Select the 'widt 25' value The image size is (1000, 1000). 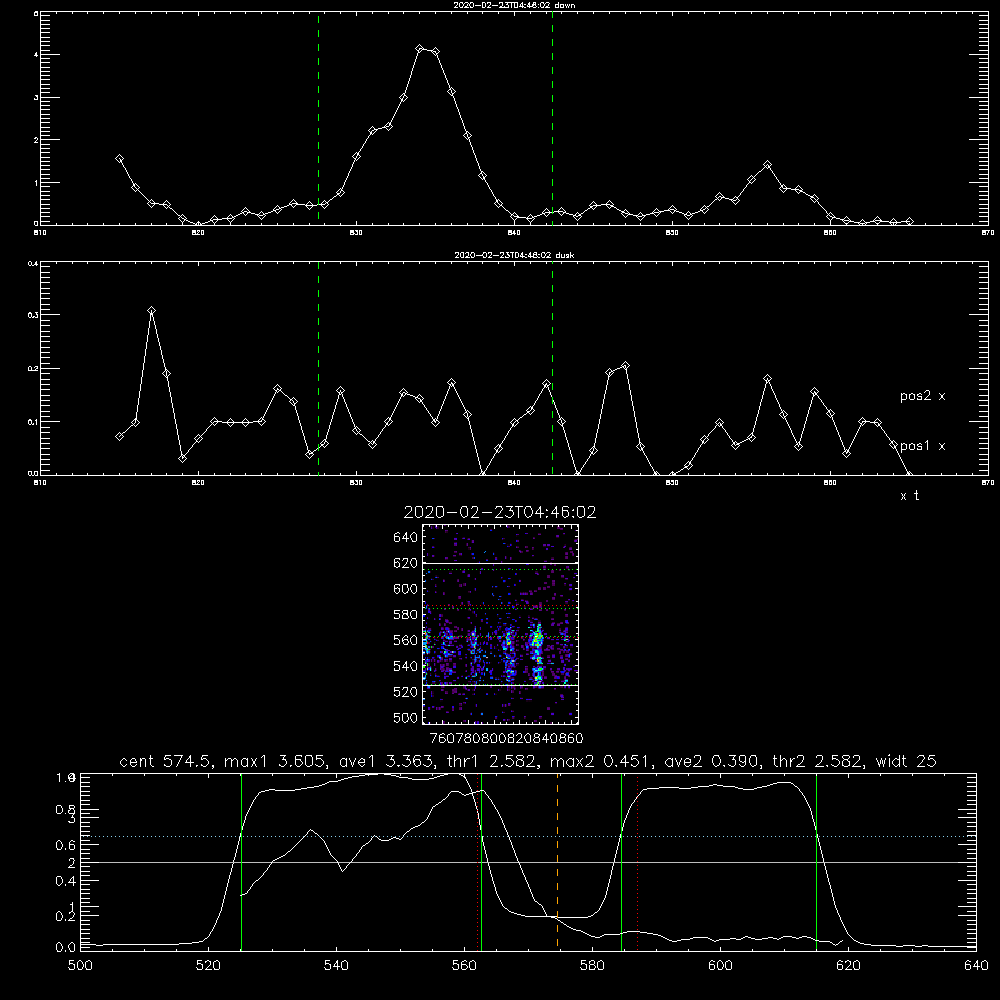coord(906,761)
